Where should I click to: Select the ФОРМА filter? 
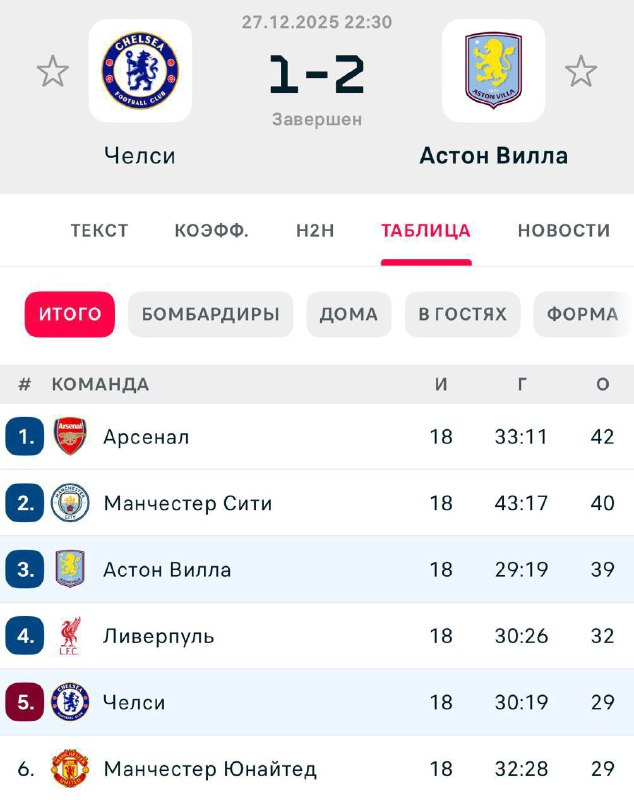coord(582,314)
